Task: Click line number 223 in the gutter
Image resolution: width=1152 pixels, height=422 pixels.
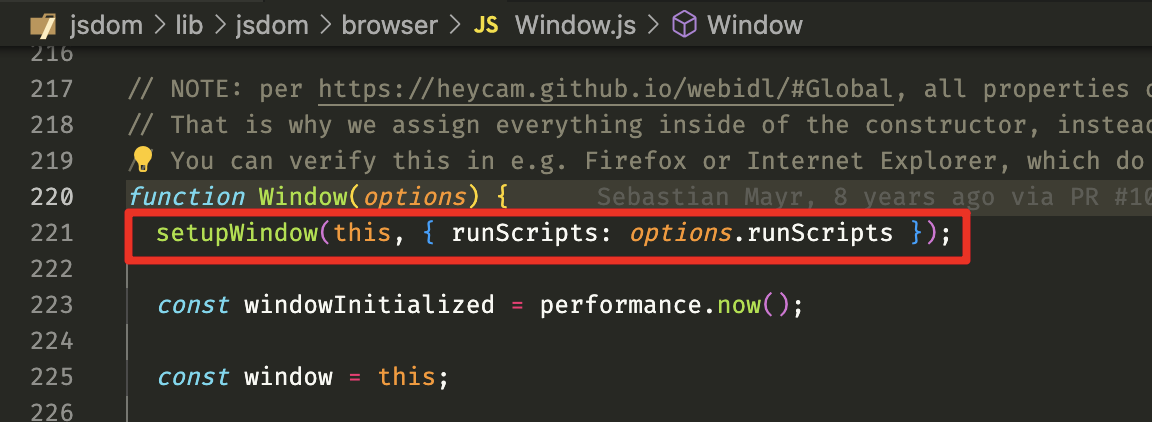Action: (x=52, y=304)
